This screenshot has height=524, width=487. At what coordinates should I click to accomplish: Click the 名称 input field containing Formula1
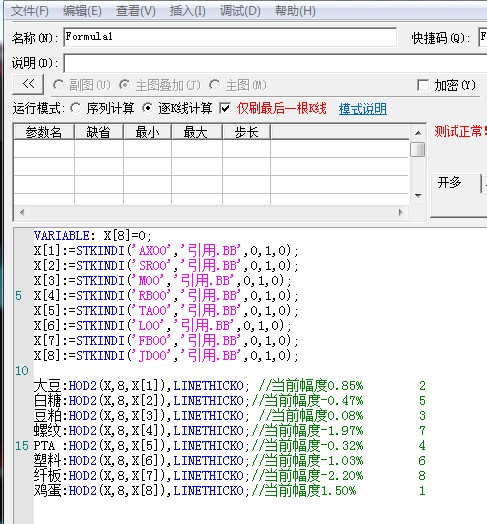pyautogui.click(x=230, y=37)
